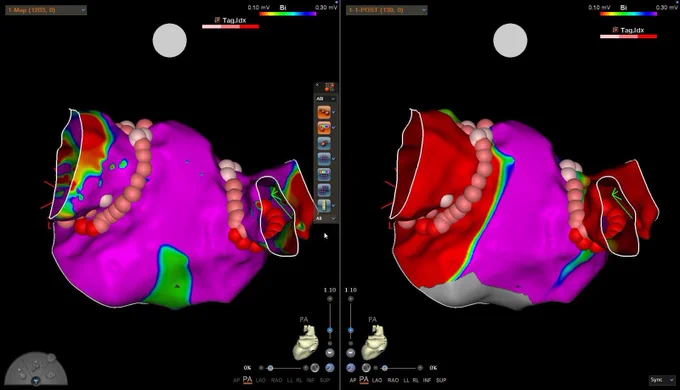Open the Sync dropdown
Viewport: 680px width, 390px height.
click(662, 380)
